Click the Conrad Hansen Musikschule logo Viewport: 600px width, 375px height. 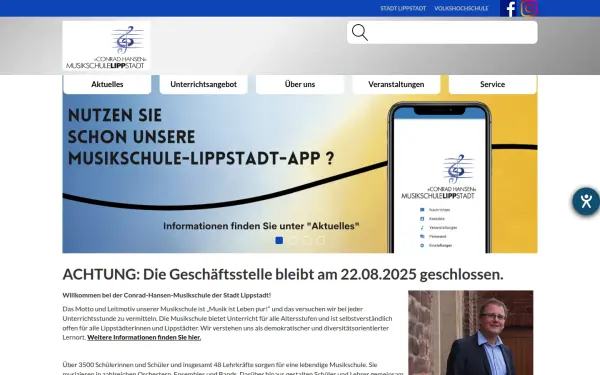106,47
